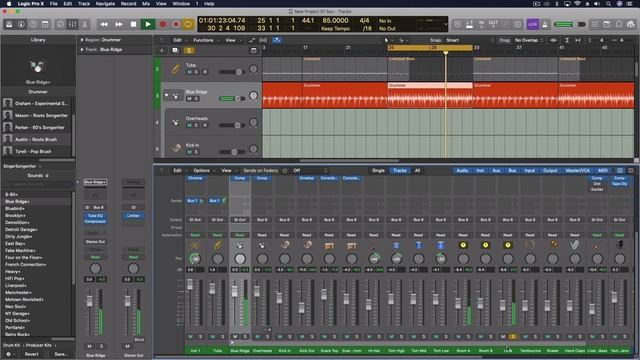Expand the Region: Drummer inspector section
This screenshot has height=360, width=640.
click(82, 40)
